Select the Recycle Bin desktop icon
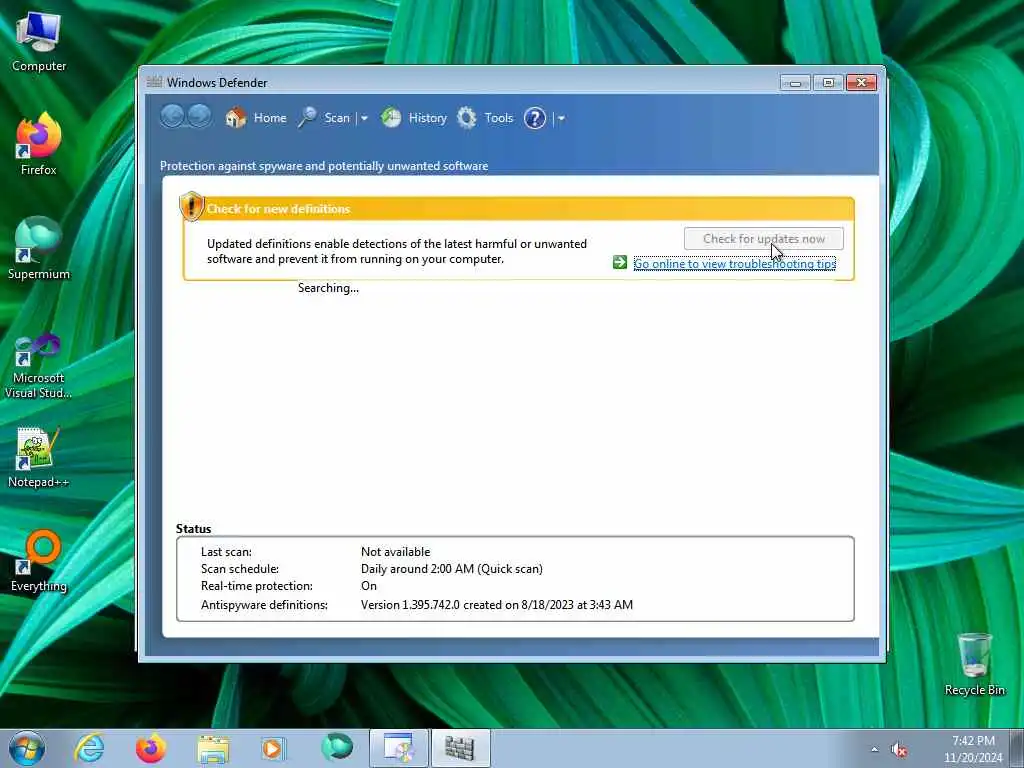Viewport: 1024px width, 768px height. click(x=974, y=664)
